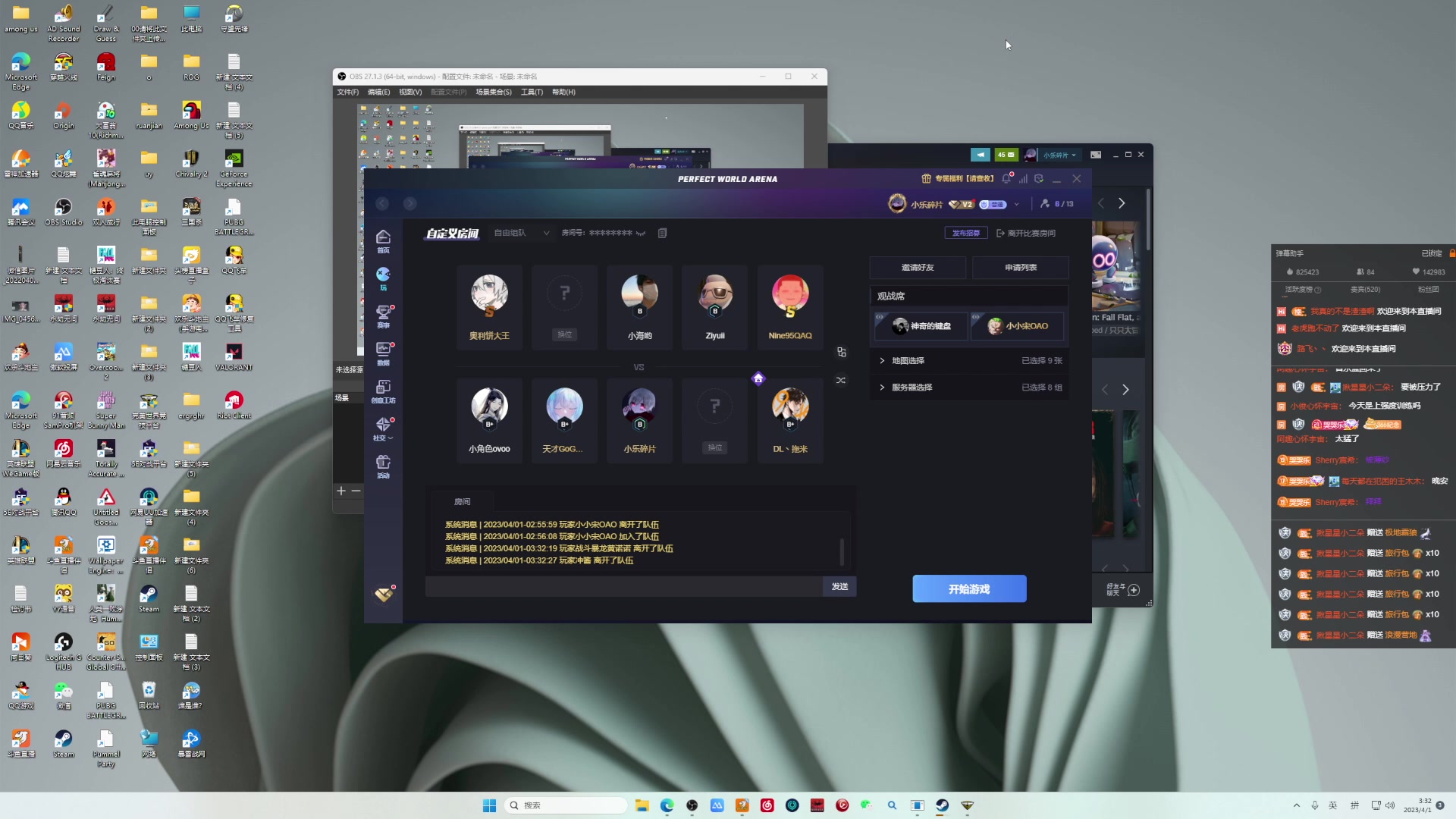The image size is (1456, 819).
Task: Open the Riot Client desktop shortcut
Action: tap(234, 405)
